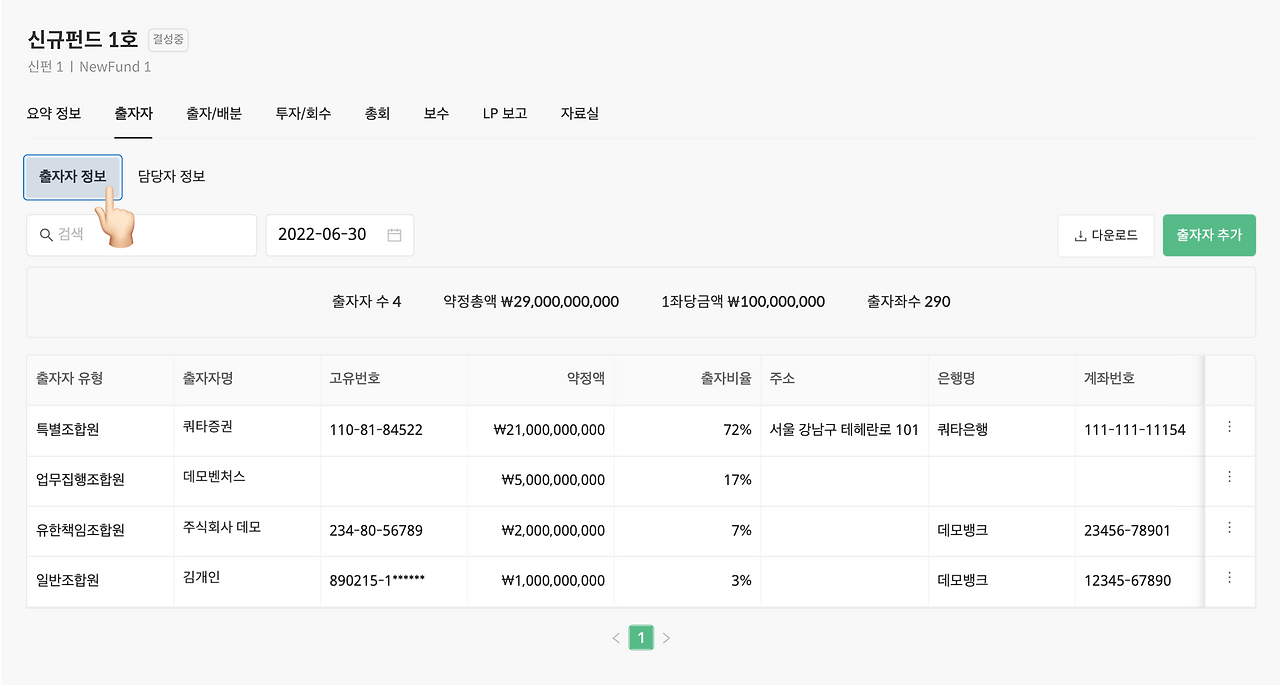Select the 출자자 정보 toggle button
This screenshot has width=1280, height=685.
(72, 176)
